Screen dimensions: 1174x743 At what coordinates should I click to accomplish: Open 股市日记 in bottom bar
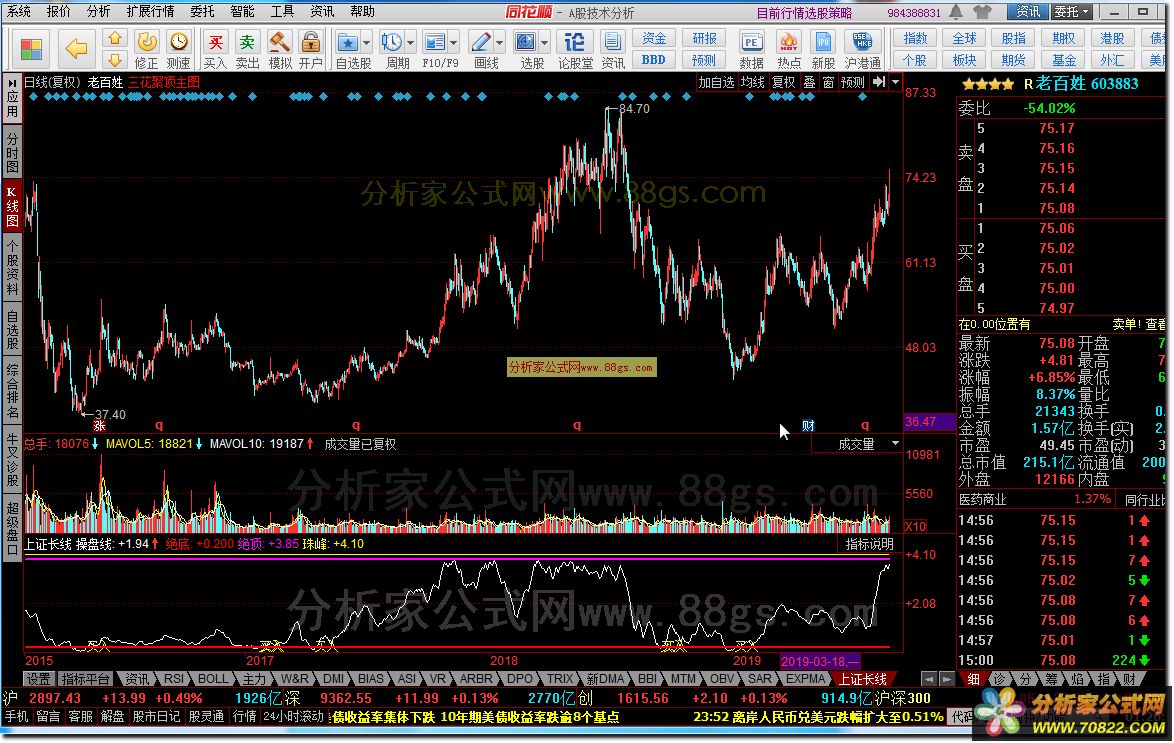click(156, 717)
